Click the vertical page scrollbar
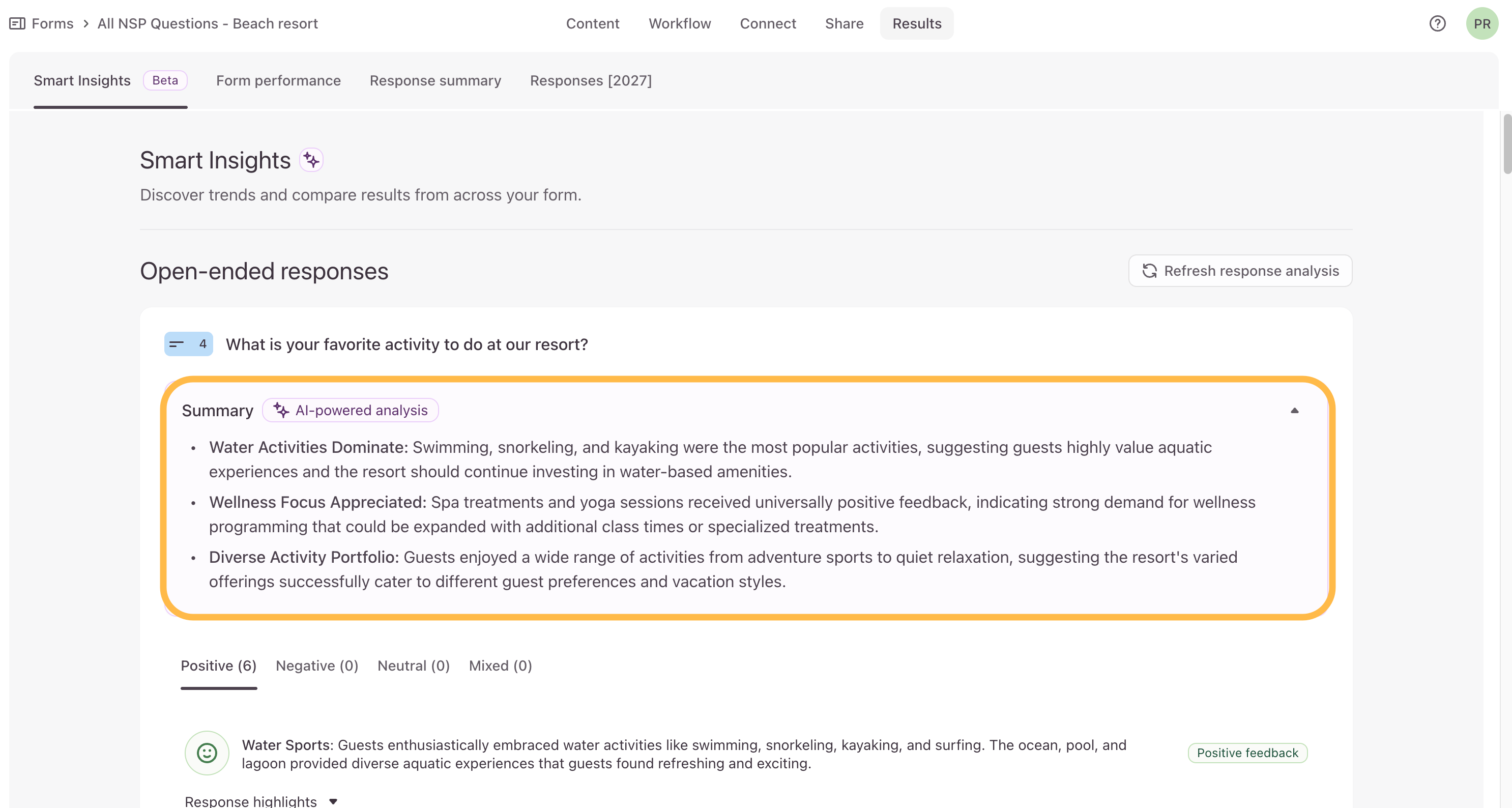This screenshot has width=1512, height=808. click(x=1507, y=144)
